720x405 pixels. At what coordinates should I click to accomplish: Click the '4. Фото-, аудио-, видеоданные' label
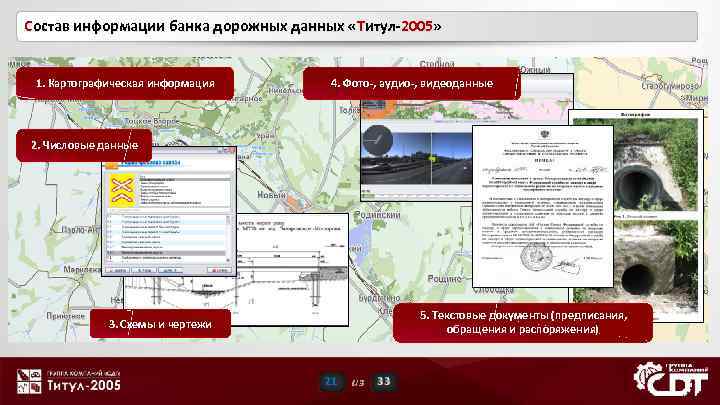(x=412, y=83)
